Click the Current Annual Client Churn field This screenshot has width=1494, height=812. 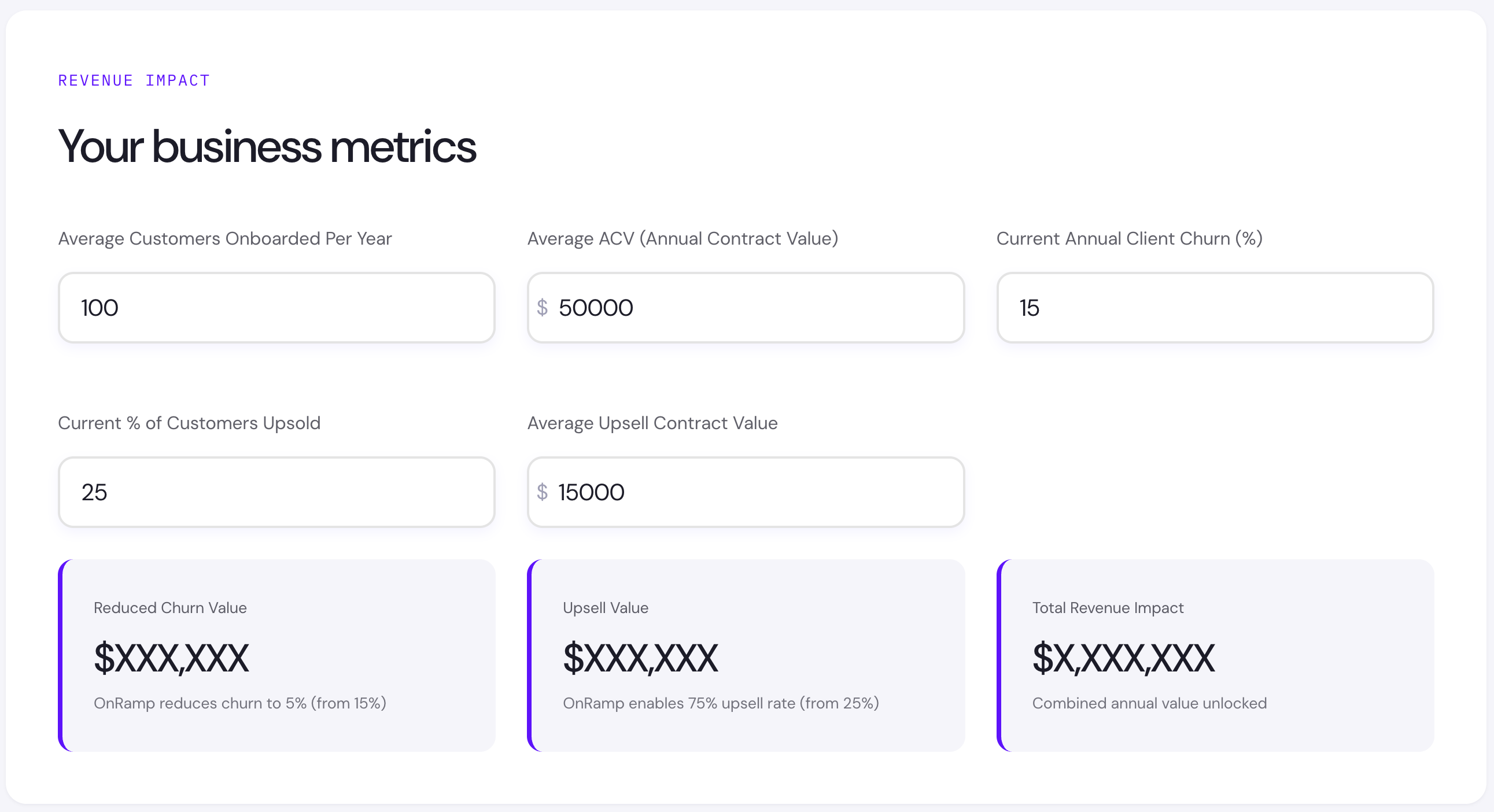[1215, 308]
